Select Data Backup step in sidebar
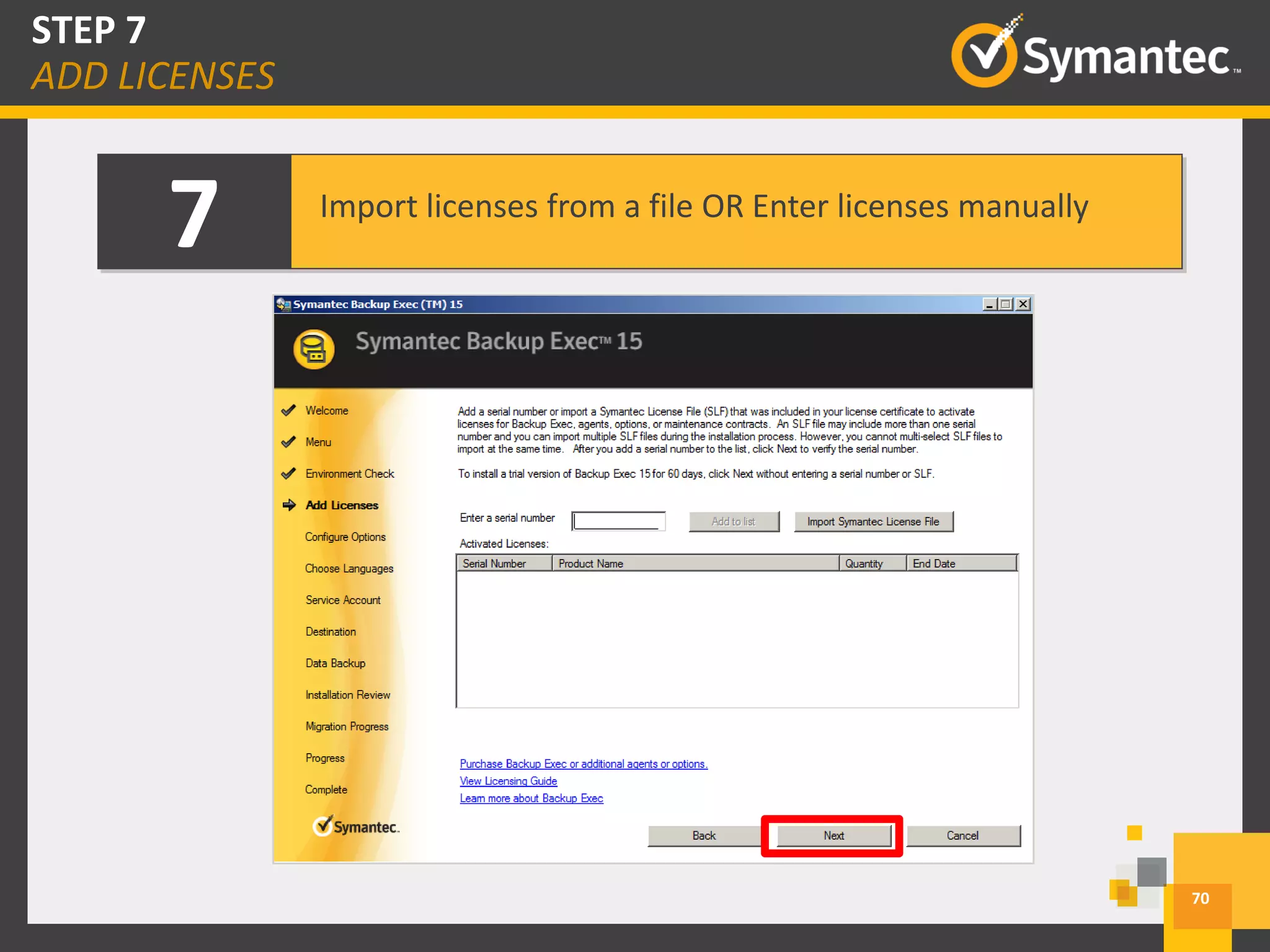The image size is (1270, 952). (335, 663)
